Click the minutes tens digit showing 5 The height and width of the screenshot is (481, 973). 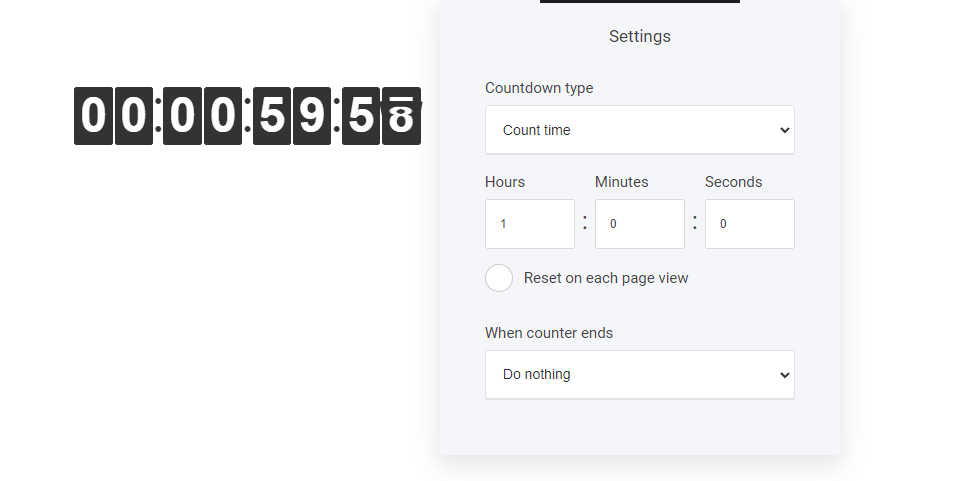coord(271,116)
